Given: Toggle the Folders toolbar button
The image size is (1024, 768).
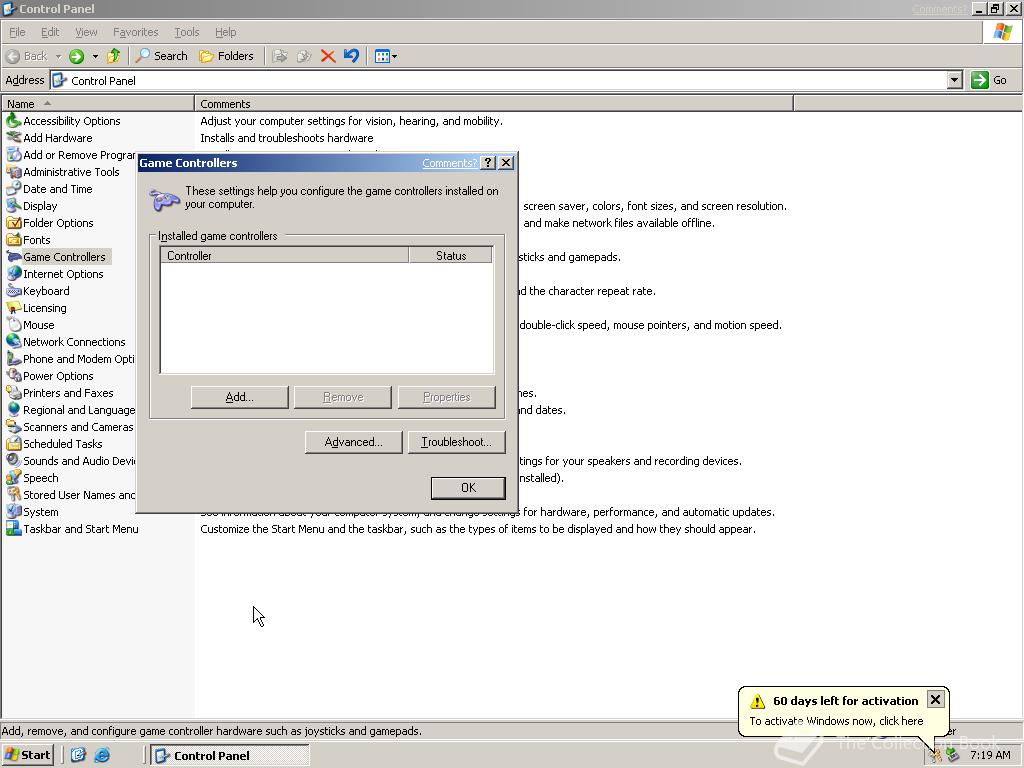Looking at the screenshot, I should (x=226, y=56).
